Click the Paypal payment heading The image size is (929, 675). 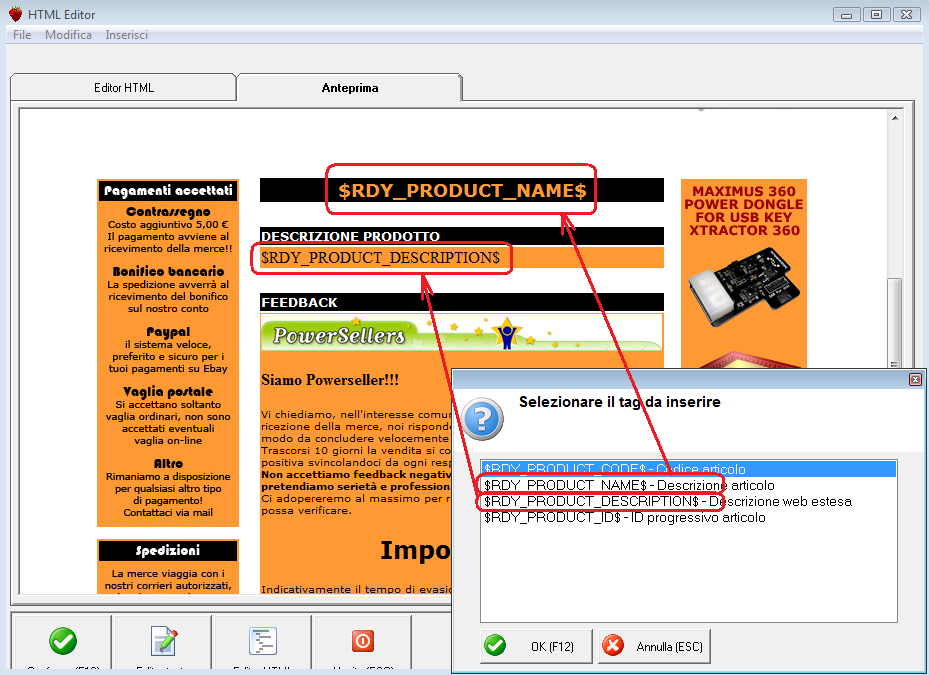pos(168,331)
